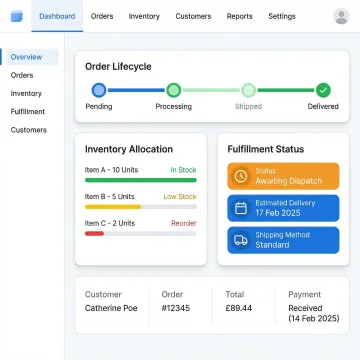This screenshot has width=360, height=360.
Task: Click the Delivered checkmark circle
Action: (x=323, y=90)
